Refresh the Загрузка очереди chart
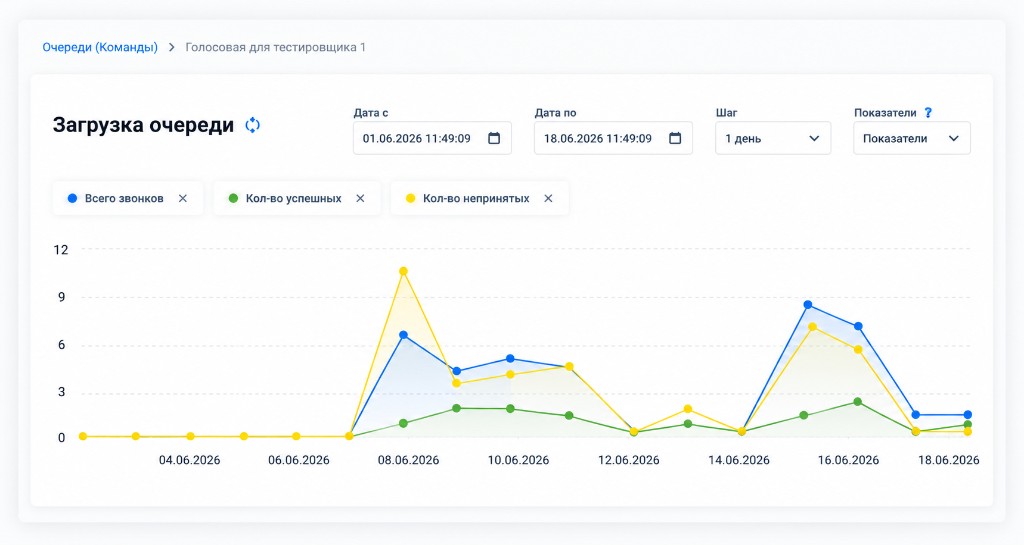Screen dimensions: 1024x545 click(x=253, y=125)
